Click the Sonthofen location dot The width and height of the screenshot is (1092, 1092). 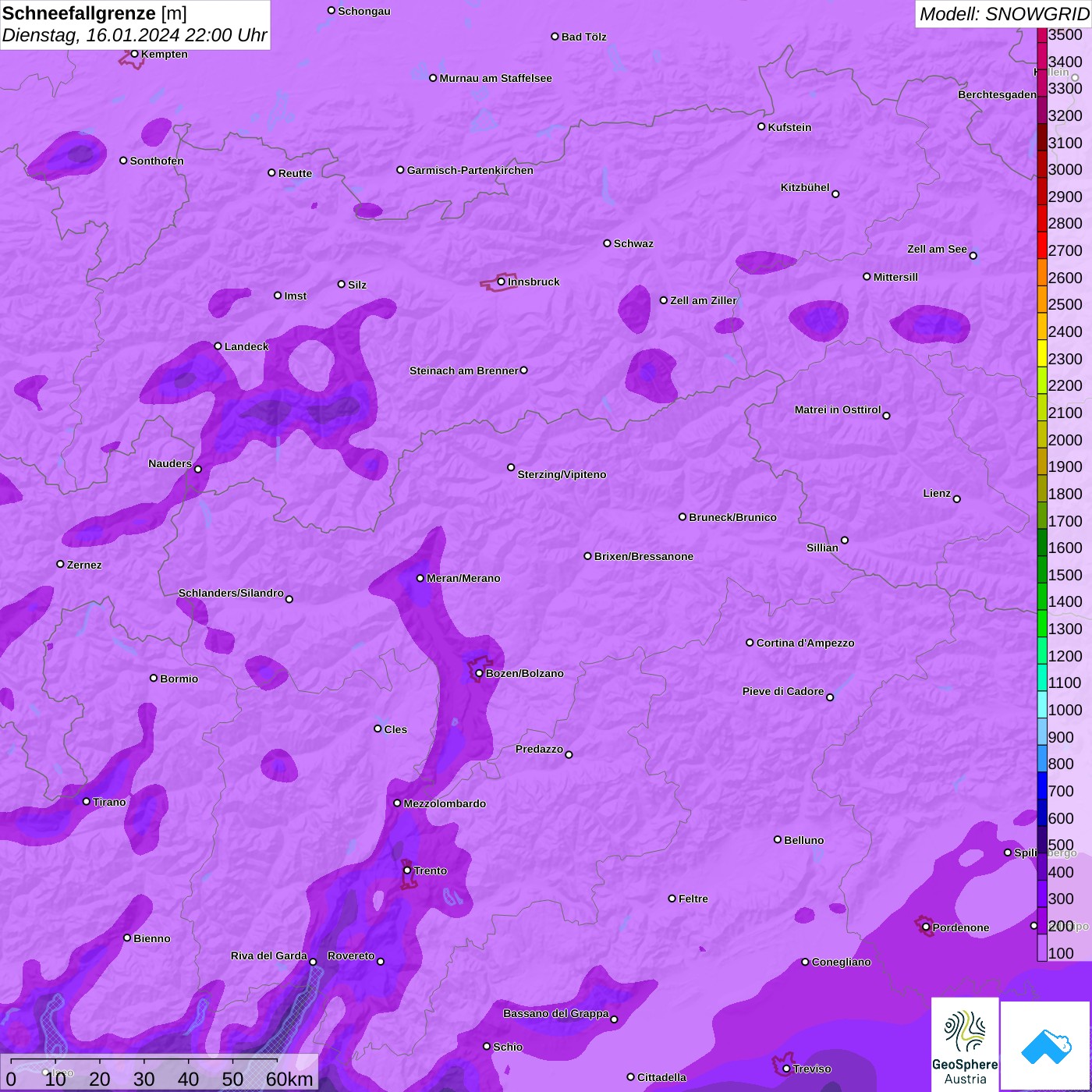pos(123,160)
